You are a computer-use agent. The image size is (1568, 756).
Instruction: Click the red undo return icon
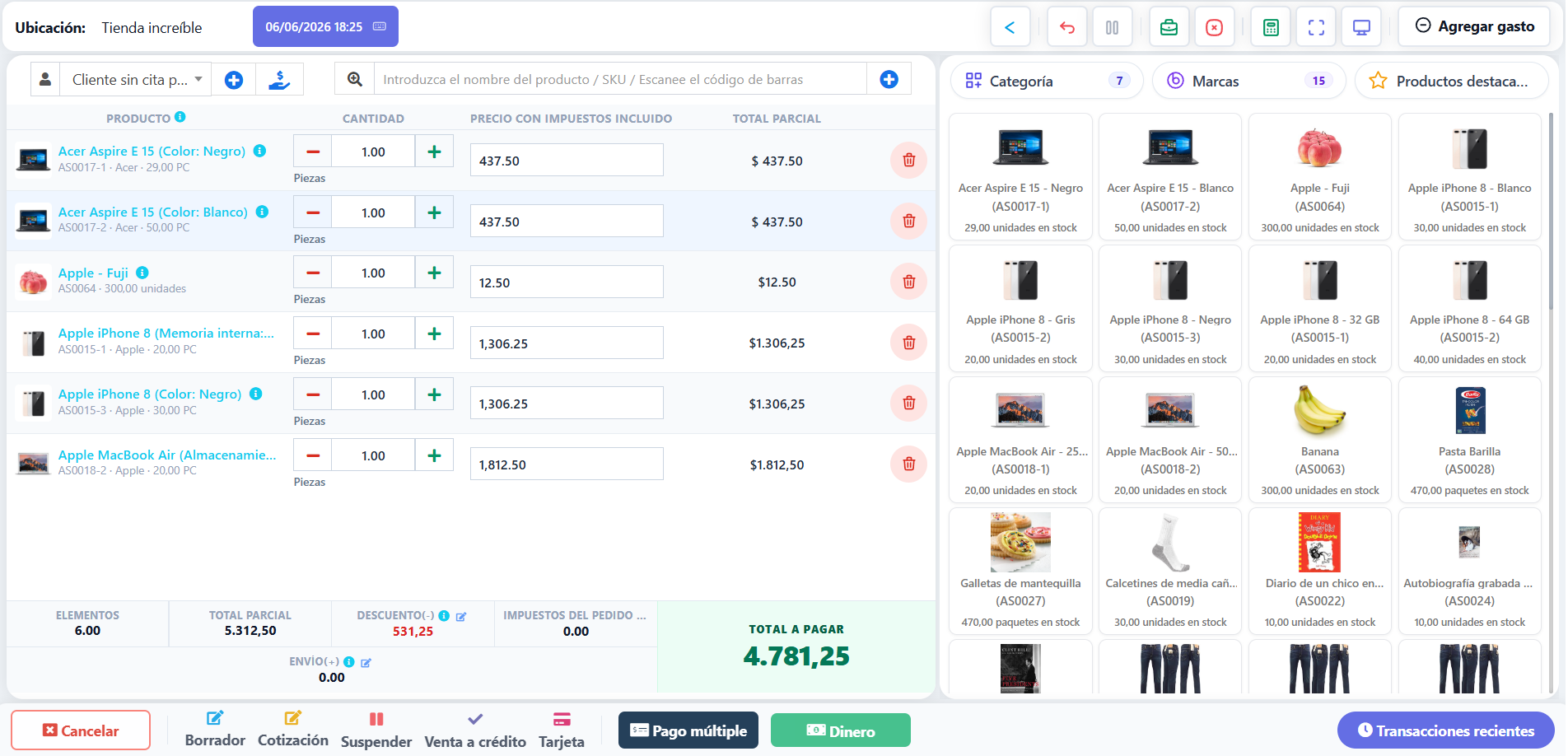[x=1067, y=27]
